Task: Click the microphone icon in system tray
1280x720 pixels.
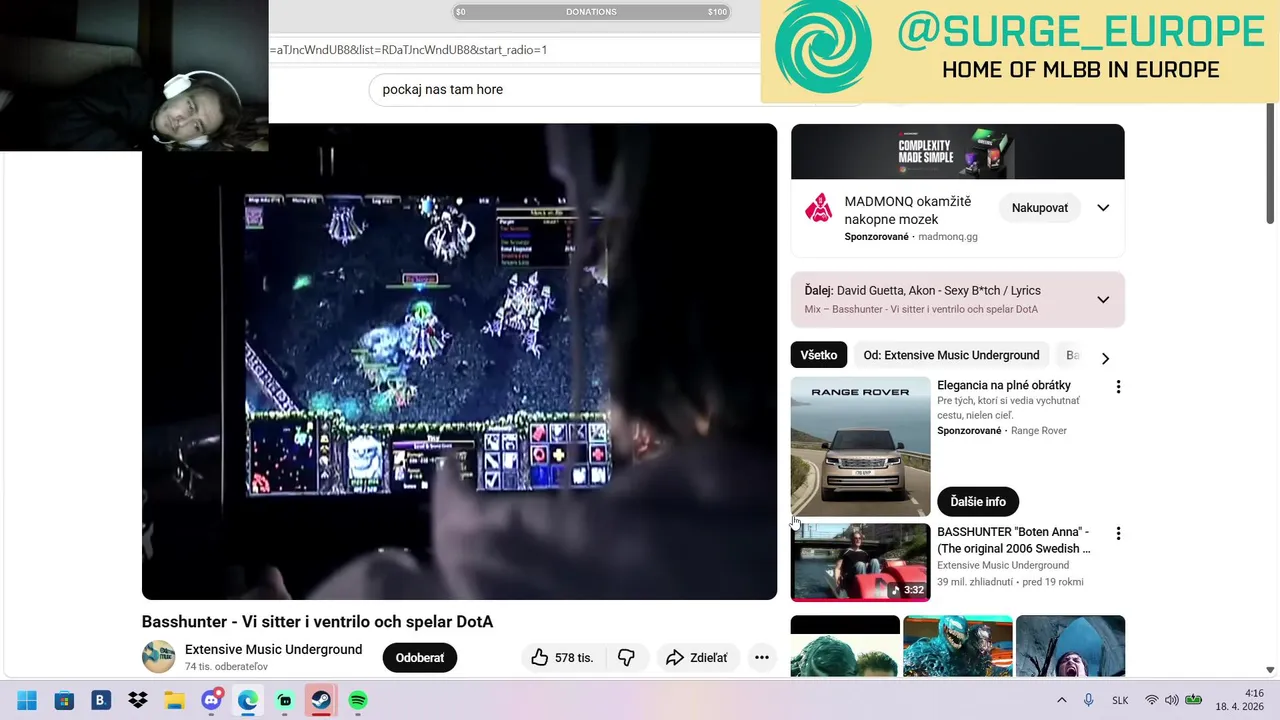Action: point(1089,700)
